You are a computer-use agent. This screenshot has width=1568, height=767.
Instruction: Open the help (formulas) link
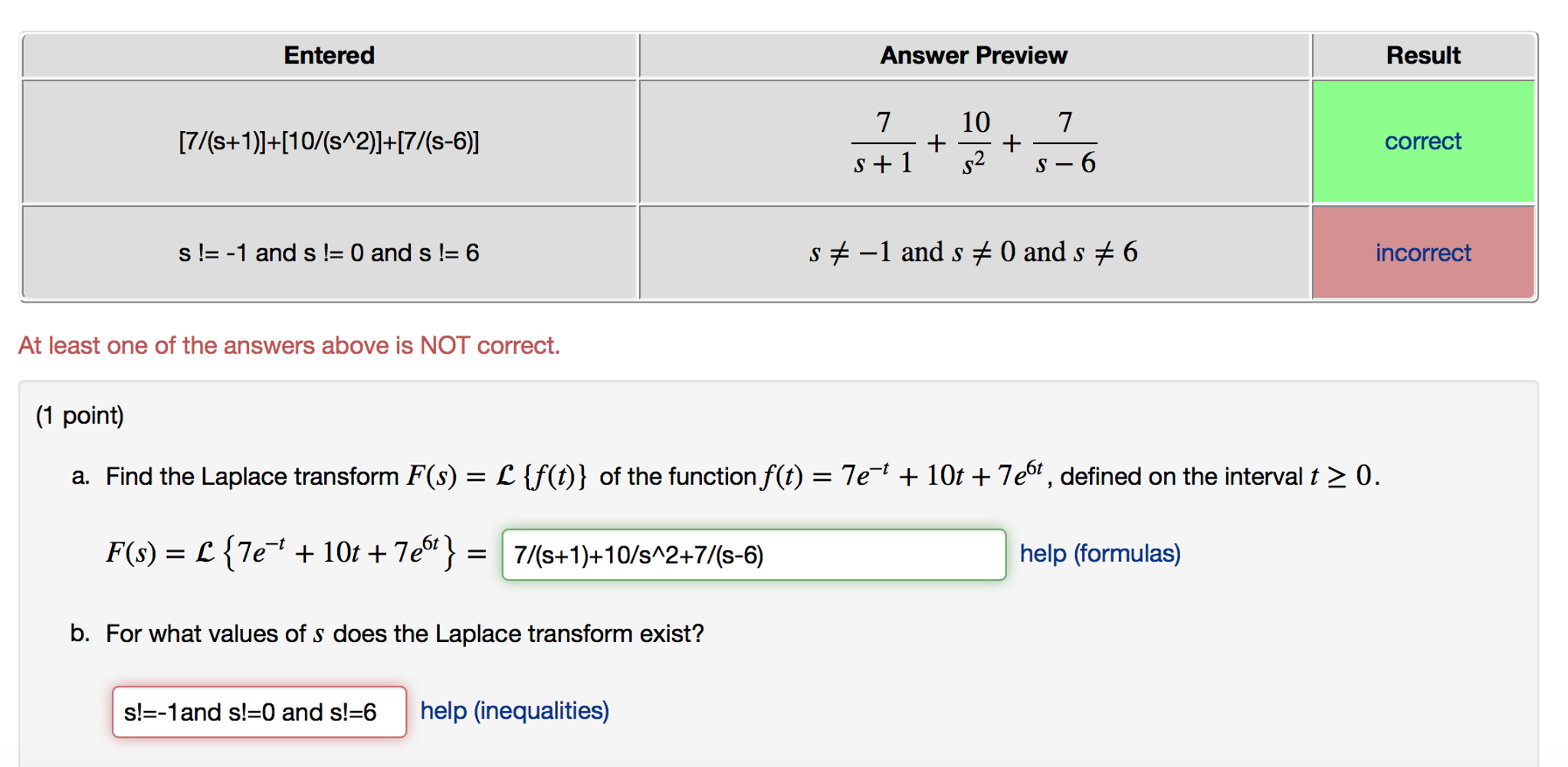(x=1100, y=553)
